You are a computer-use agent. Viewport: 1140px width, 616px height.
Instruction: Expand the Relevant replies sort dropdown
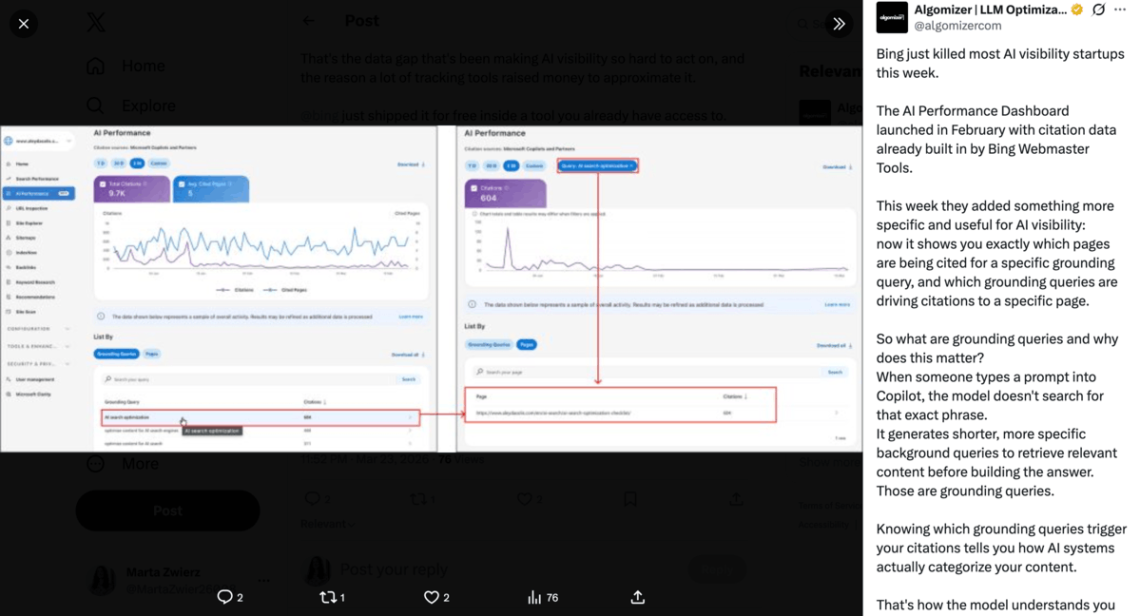click(328, 524)
